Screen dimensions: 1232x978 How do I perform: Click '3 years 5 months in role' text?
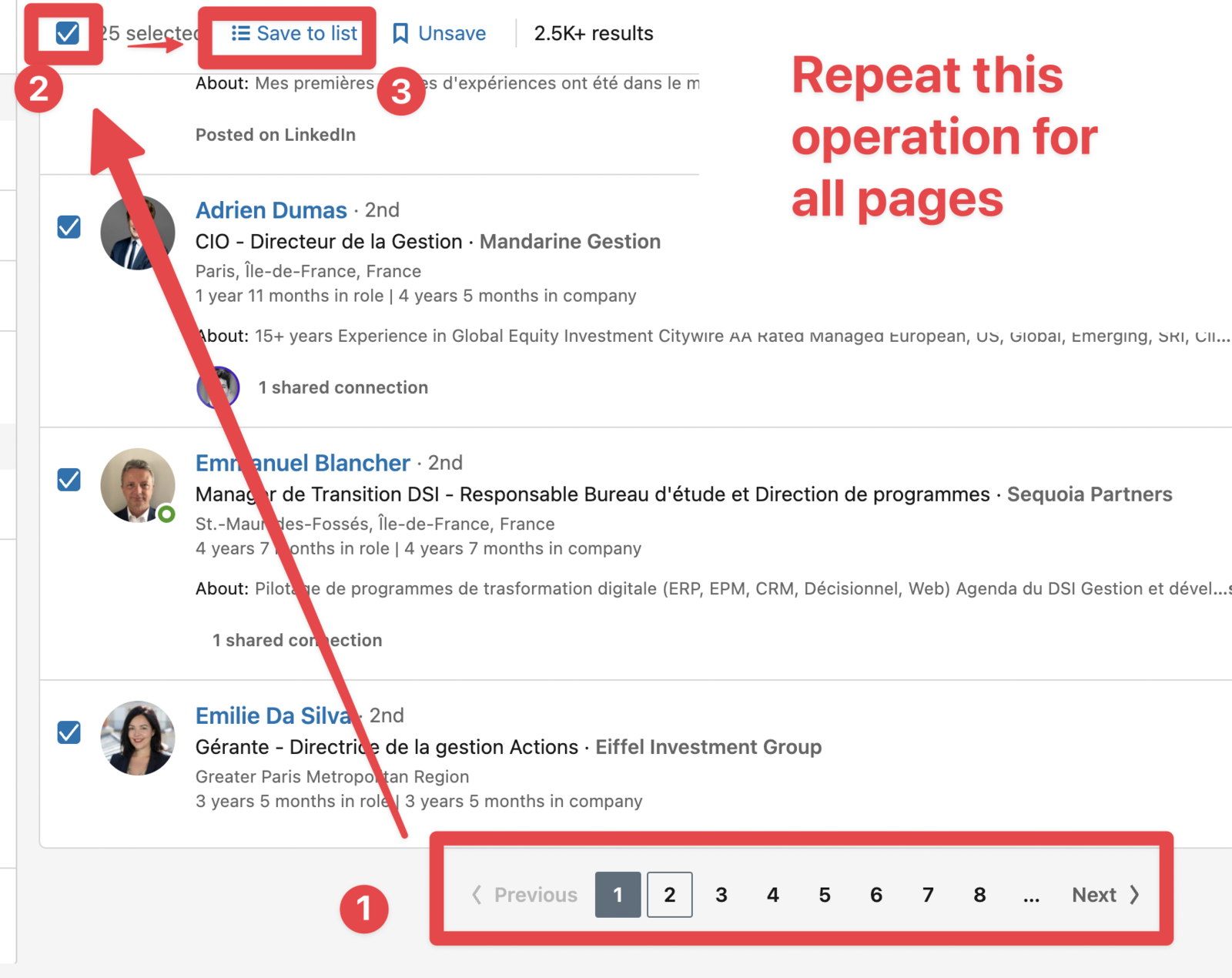[x=293, y=801]
